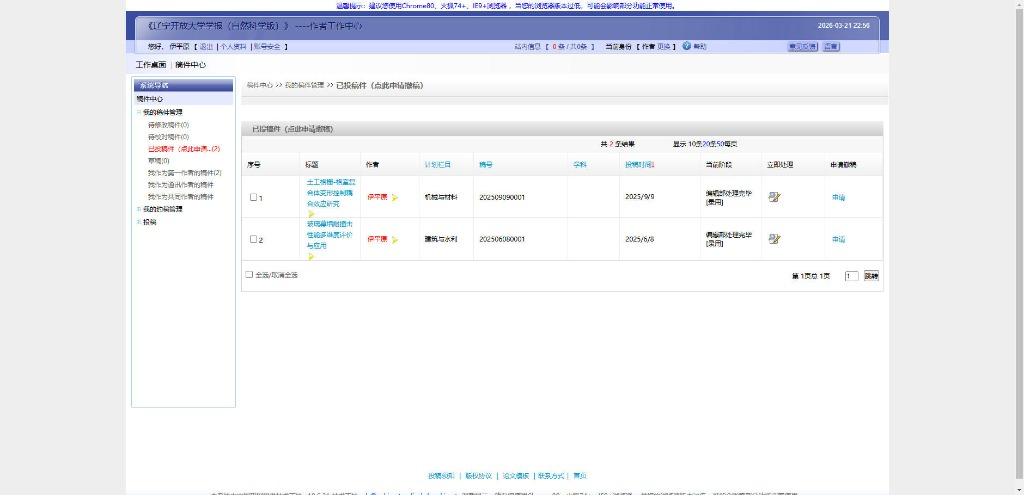Click the blue help question mark icon
Screen dimensions: 1024x495
pos(687,46)
